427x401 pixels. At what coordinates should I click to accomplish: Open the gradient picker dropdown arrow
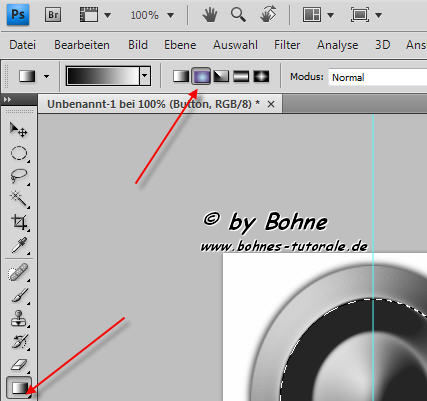144,76
